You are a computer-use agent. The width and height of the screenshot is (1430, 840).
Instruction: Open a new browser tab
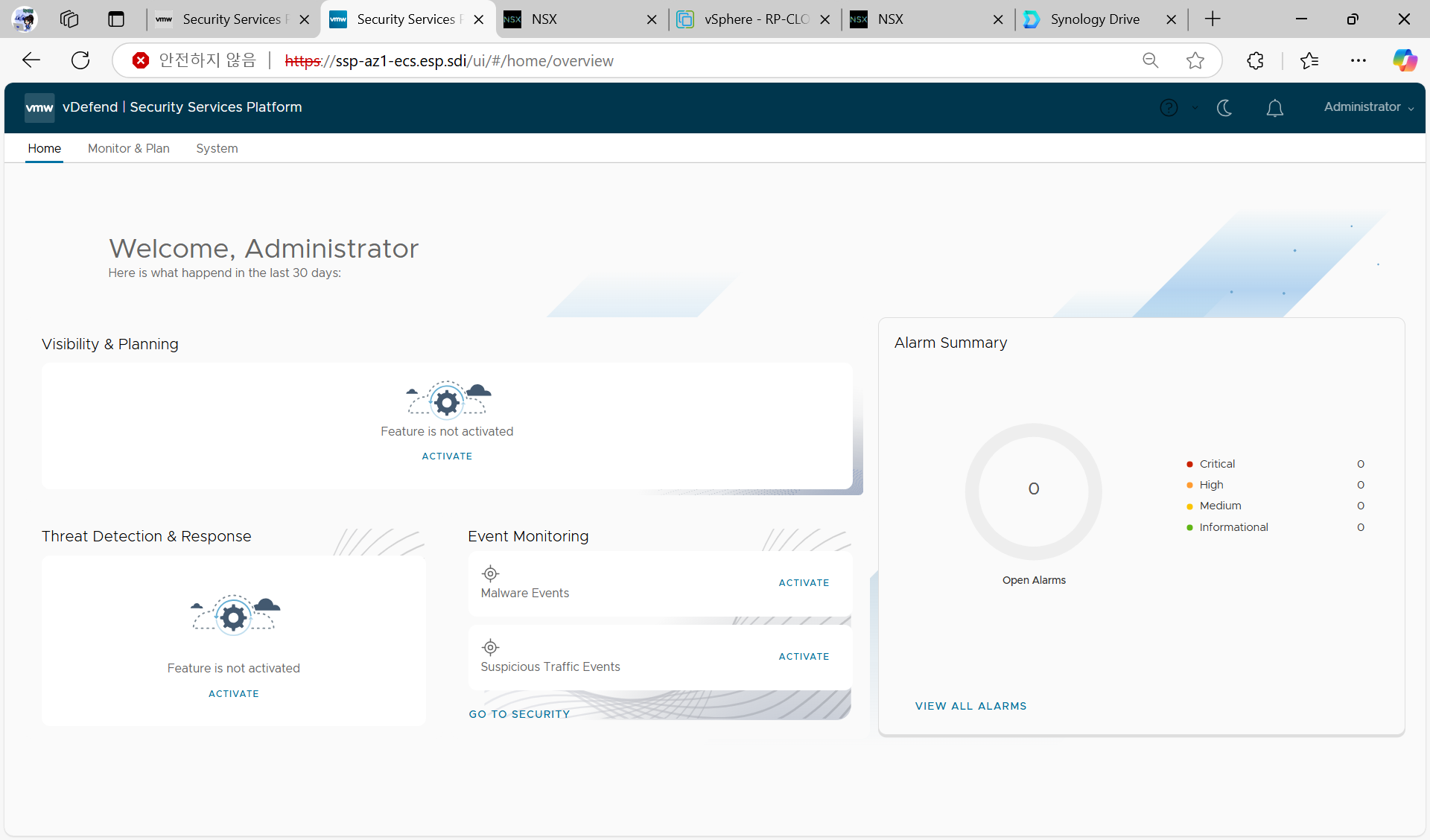(1213, 19)
